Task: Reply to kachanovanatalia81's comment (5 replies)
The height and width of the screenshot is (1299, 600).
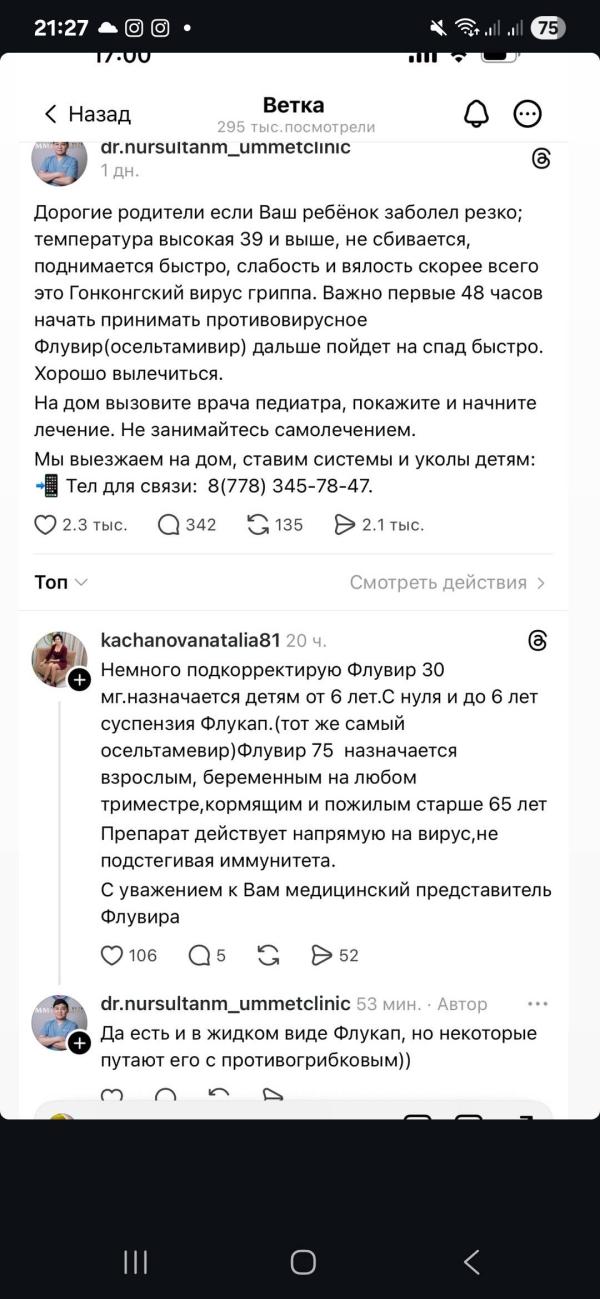Action: coord(200,955)
